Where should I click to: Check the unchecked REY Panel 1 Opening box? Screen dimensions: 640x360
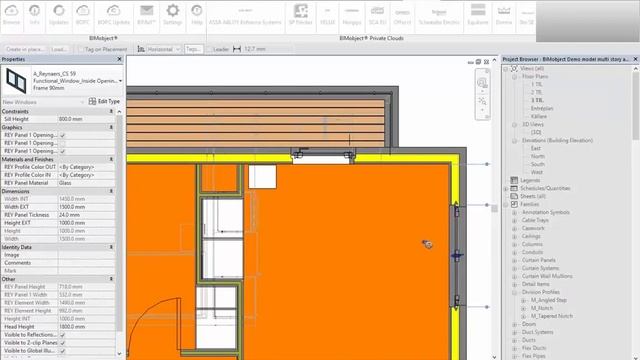tap(62, 143)
